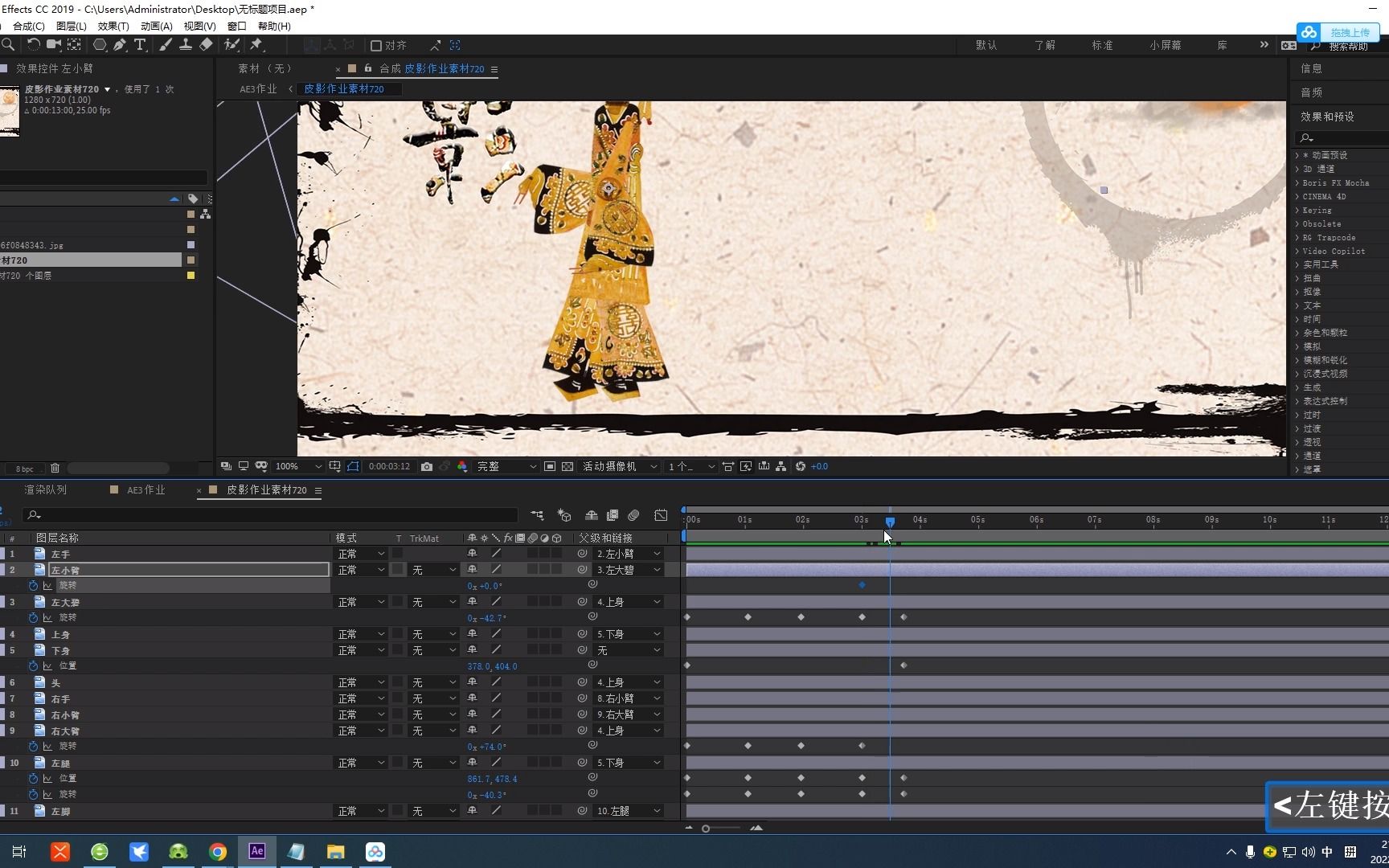1389x868 pixels.
Task: Select the Zoom (magnifier) tool
Action: (7, 45)
